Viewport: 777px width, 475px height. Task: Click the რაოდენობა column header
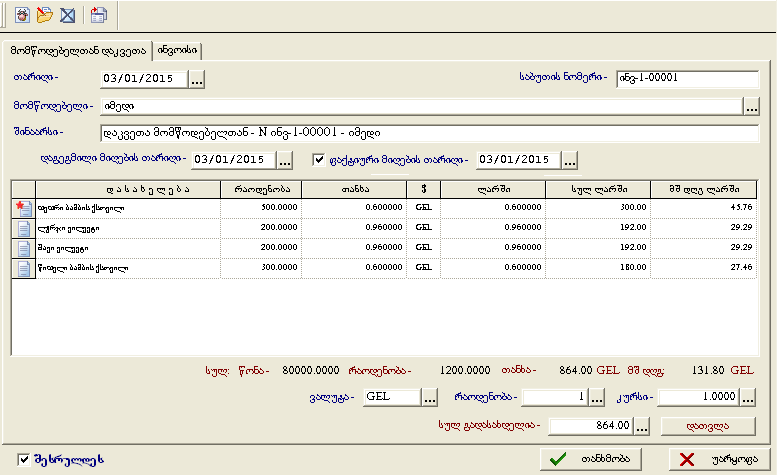point(261,189)
